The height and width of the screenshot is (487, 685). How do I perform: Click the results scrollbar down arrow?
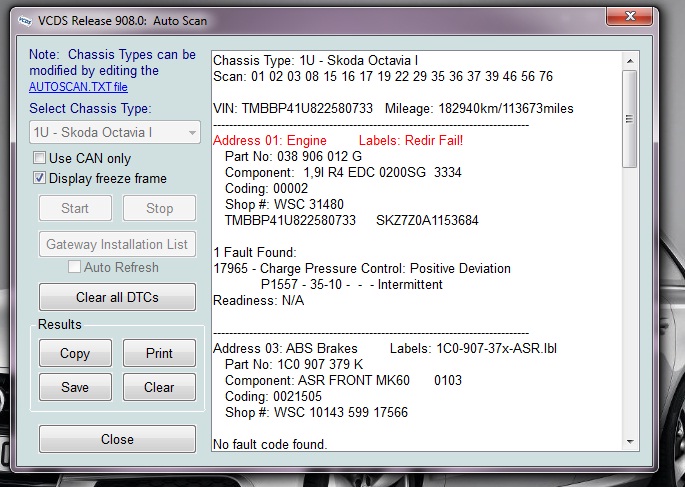pyautogui.click(x=630, y=441)
